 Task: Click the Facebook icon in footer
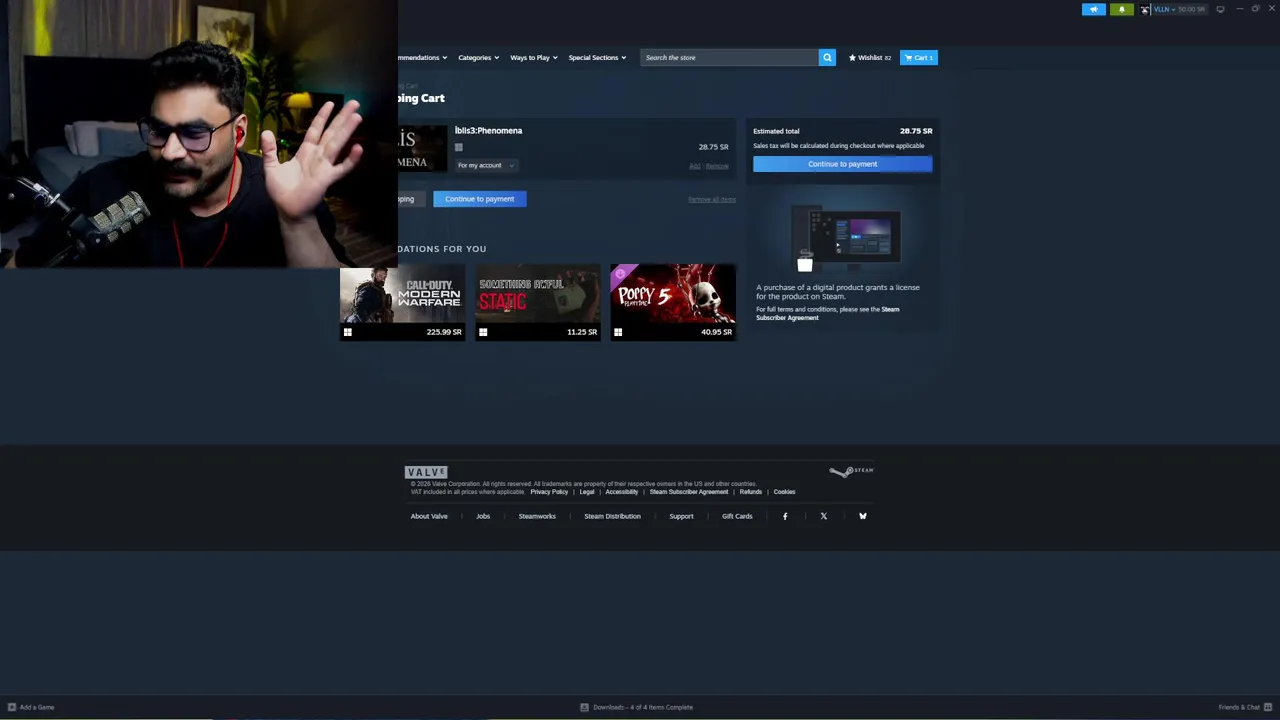(x=785, y=516)
